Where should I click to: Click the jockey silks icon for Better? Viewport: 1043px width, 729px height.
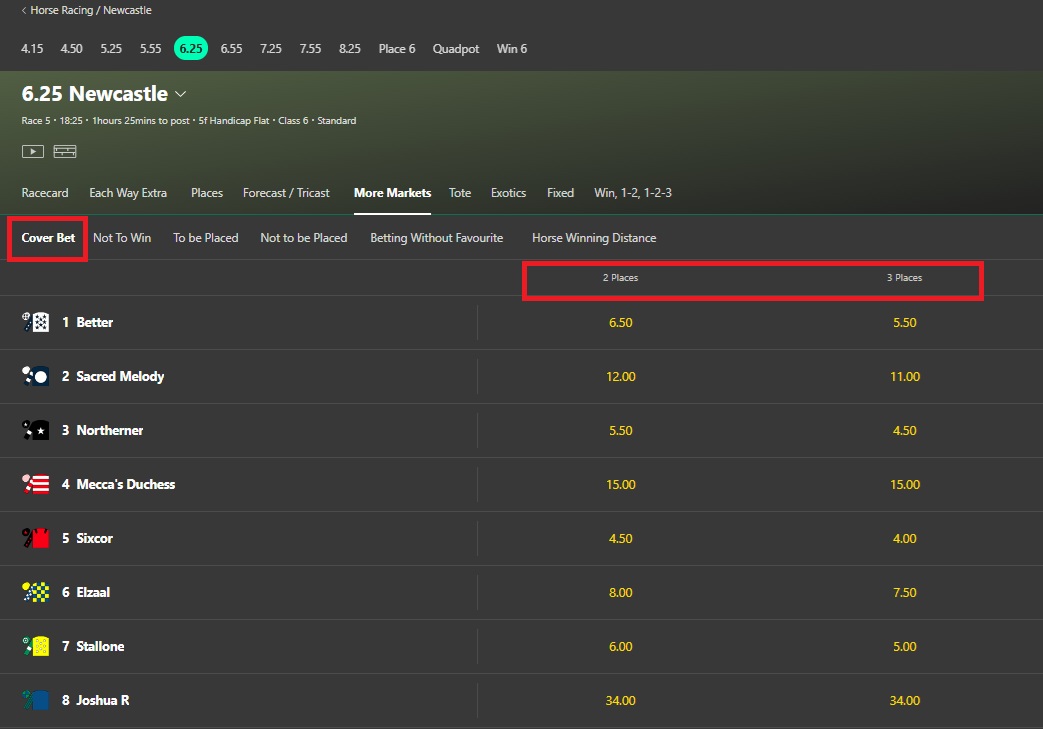click(36, 322)
